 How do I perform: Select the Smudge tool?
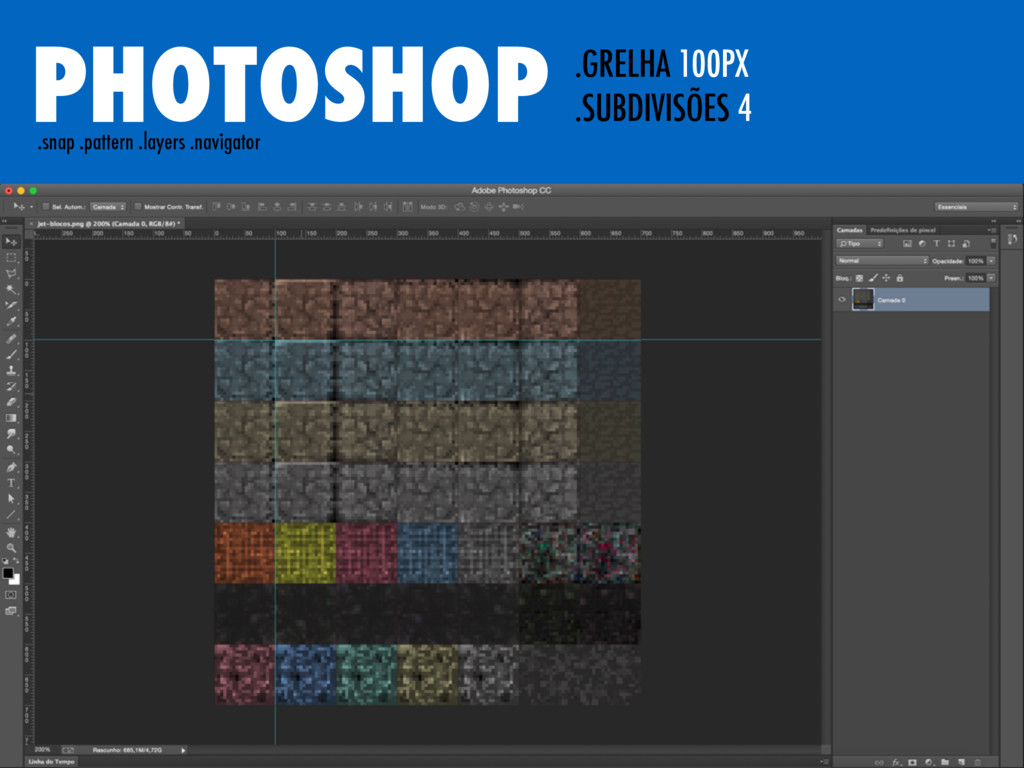click(11, 434)
